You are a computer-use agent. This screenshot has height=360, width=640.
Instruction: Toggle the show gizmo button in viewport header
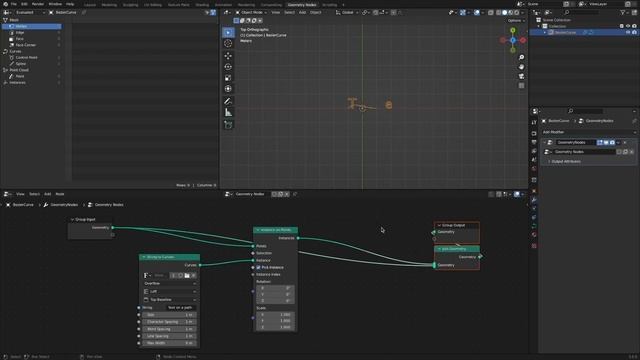[x=462, y=13]
